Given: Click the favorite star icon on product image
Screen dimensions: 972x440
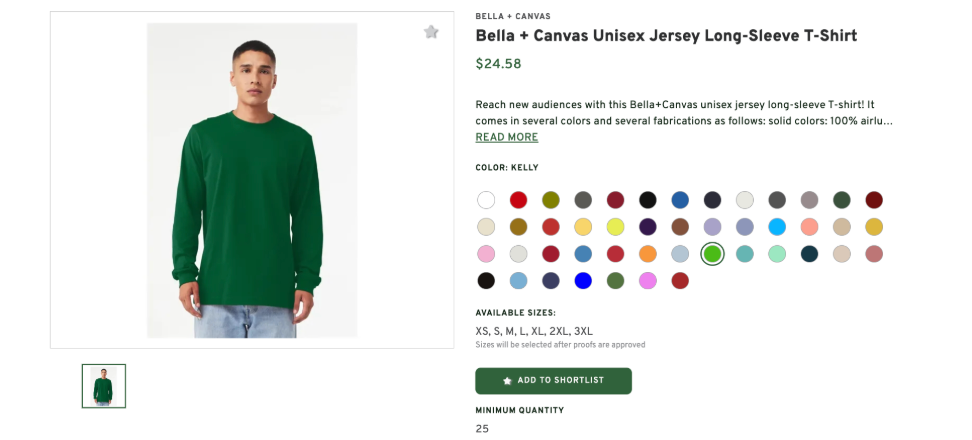Looking at the screenshot, I should (431, 32).
